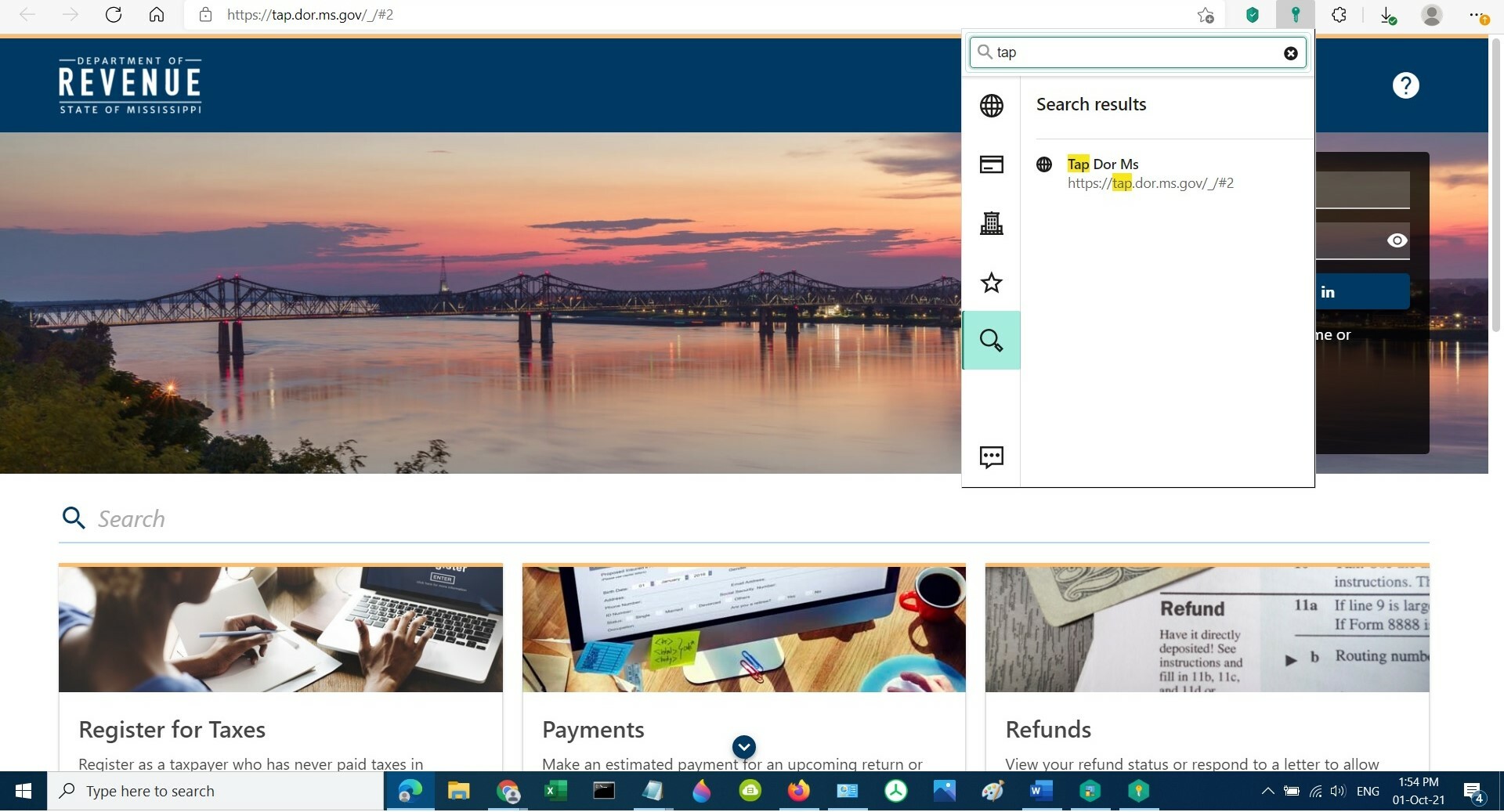The width and height of the screenshot is (1504, 812).
Task: Open the bank accounts building tab
Action: tap(992, 223)
